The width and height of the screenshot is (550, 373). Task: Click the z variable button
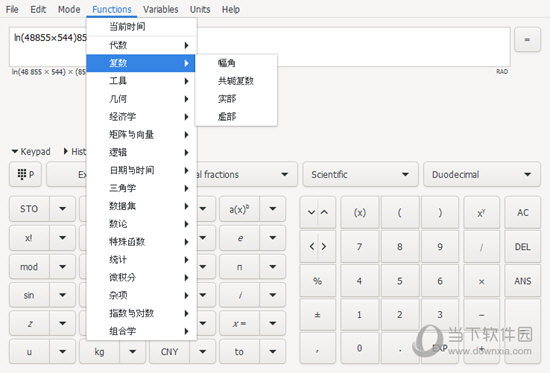29,323
